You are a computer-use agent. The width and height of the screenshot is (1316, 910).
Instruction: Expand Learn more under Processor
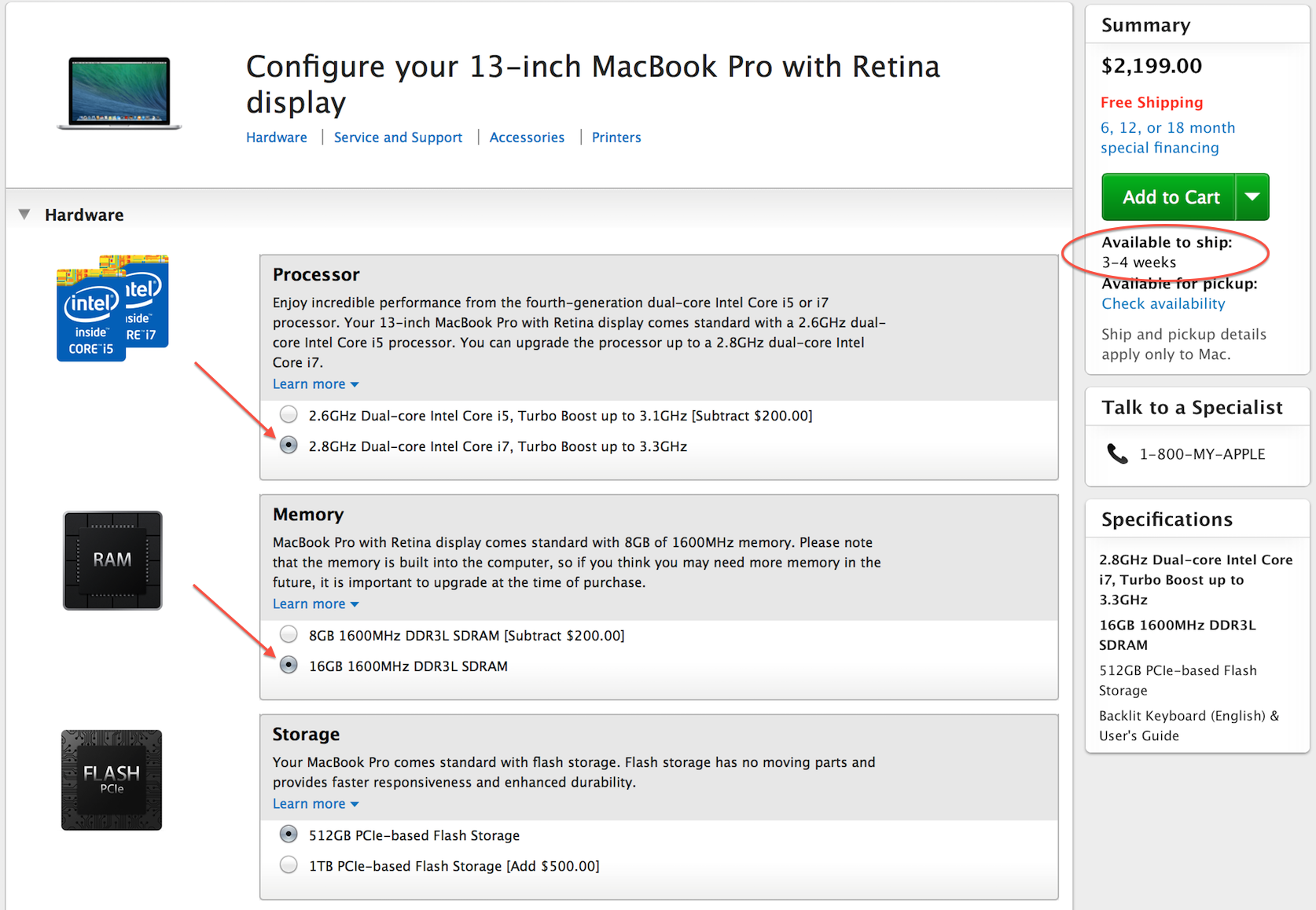(x=315, y=384)
